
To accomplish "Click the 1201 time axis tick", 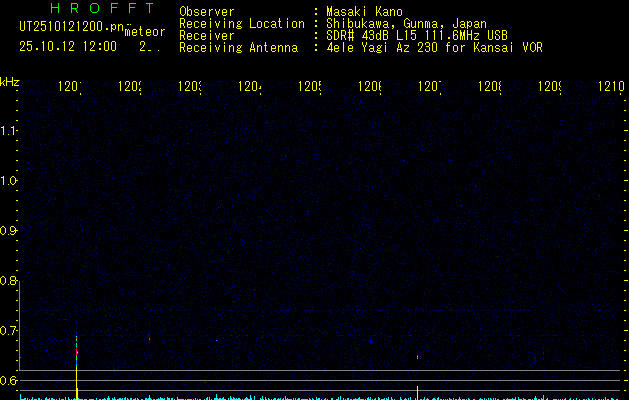I will (70, 87).
